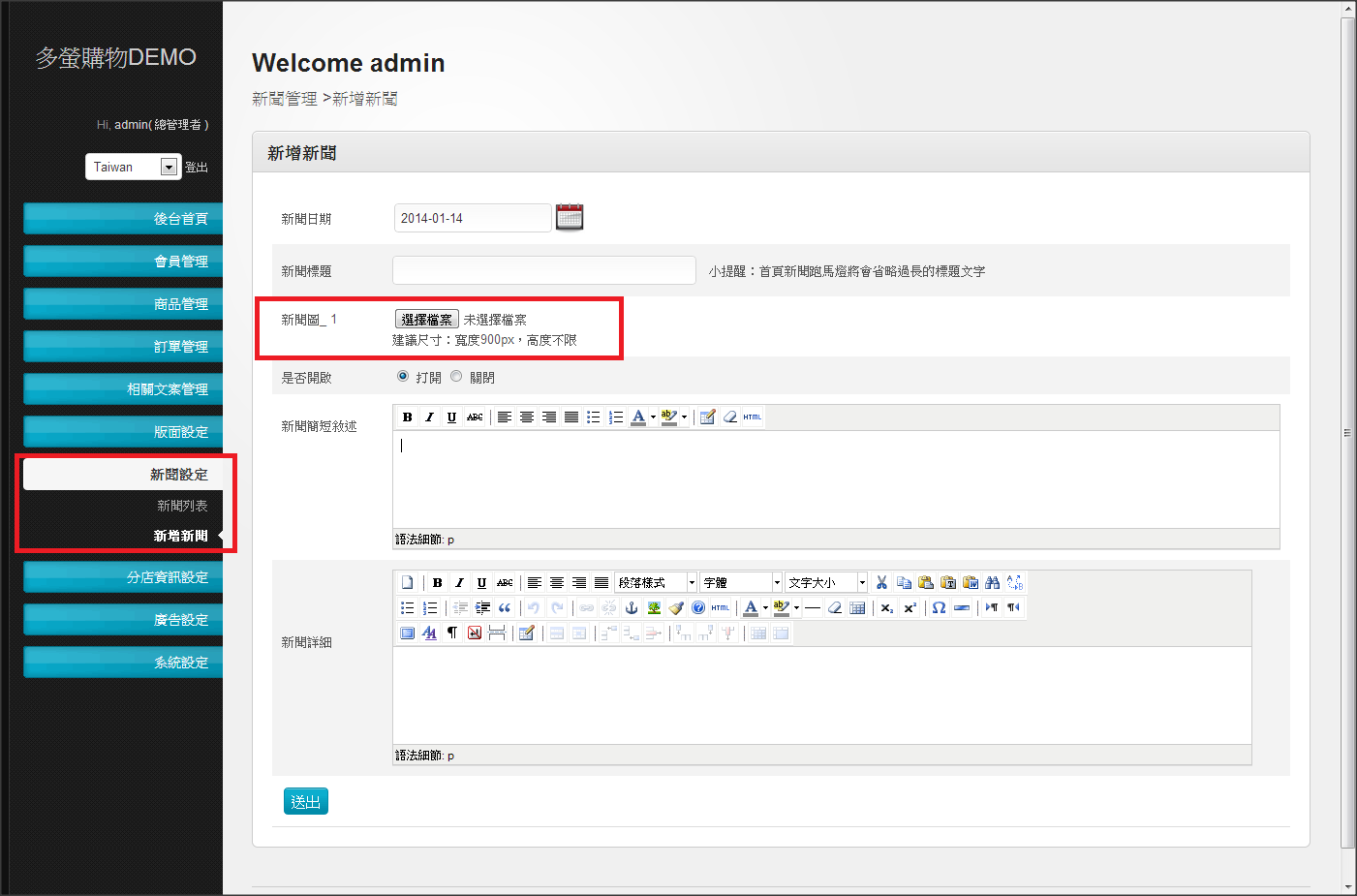Insert special character with the omega icon

tap(939, 607)
